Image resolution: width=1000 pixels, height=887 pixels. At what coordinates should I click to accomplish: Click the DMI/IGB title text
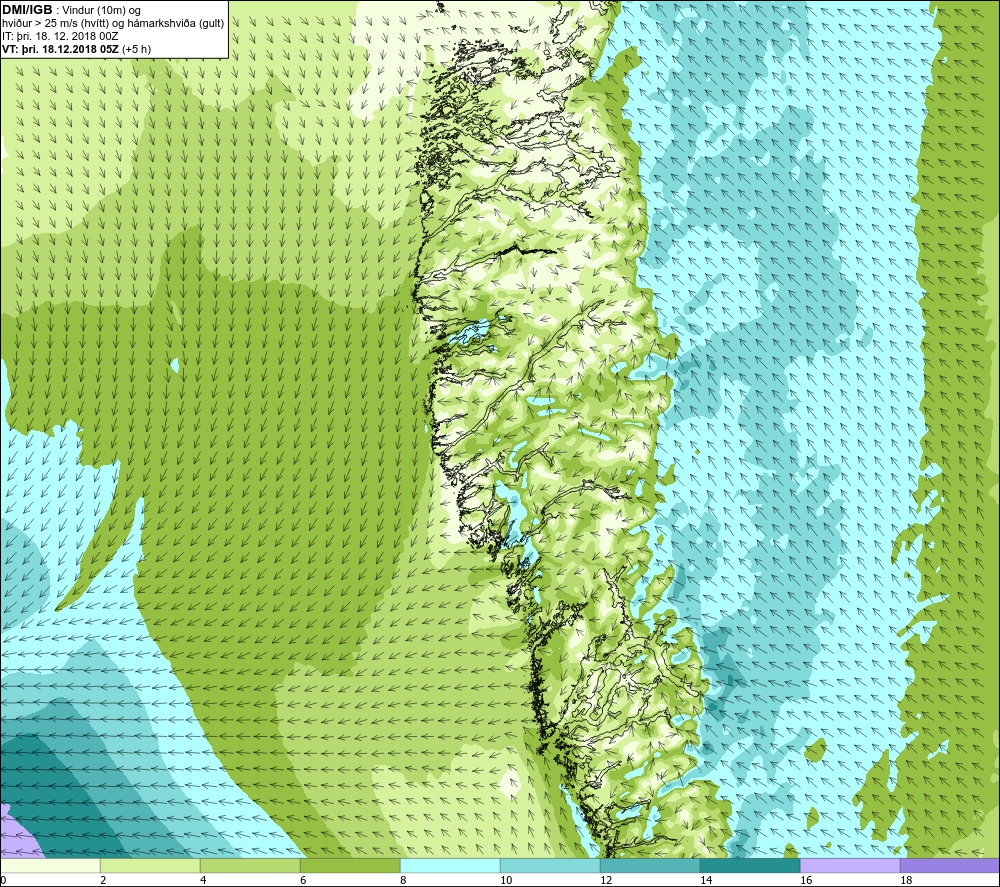coord(27,10)
